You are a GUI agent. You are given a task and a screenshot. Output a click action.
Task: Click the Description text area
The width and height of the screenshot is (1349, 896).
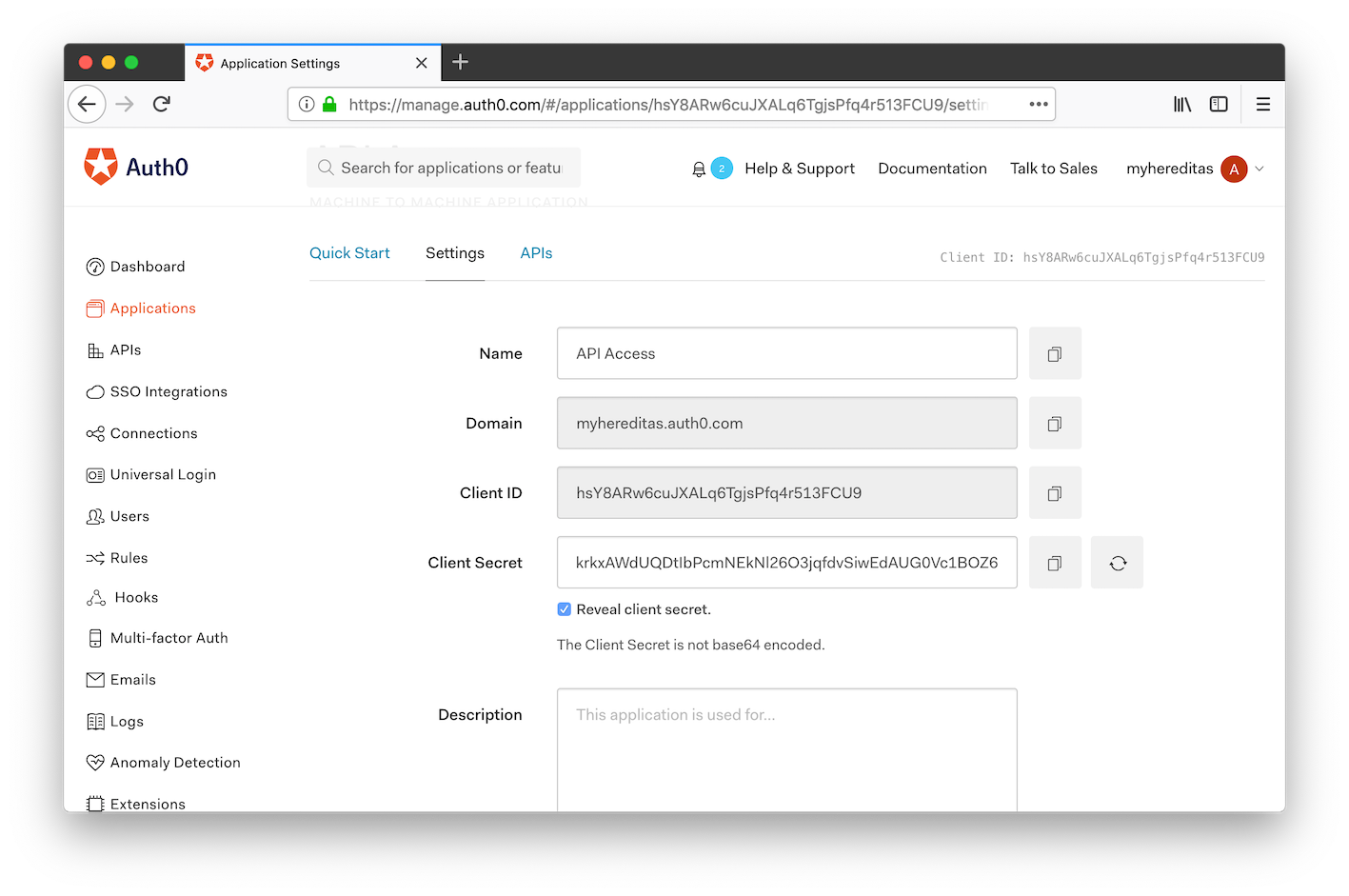pyautogui.click(x=787, y=750)
